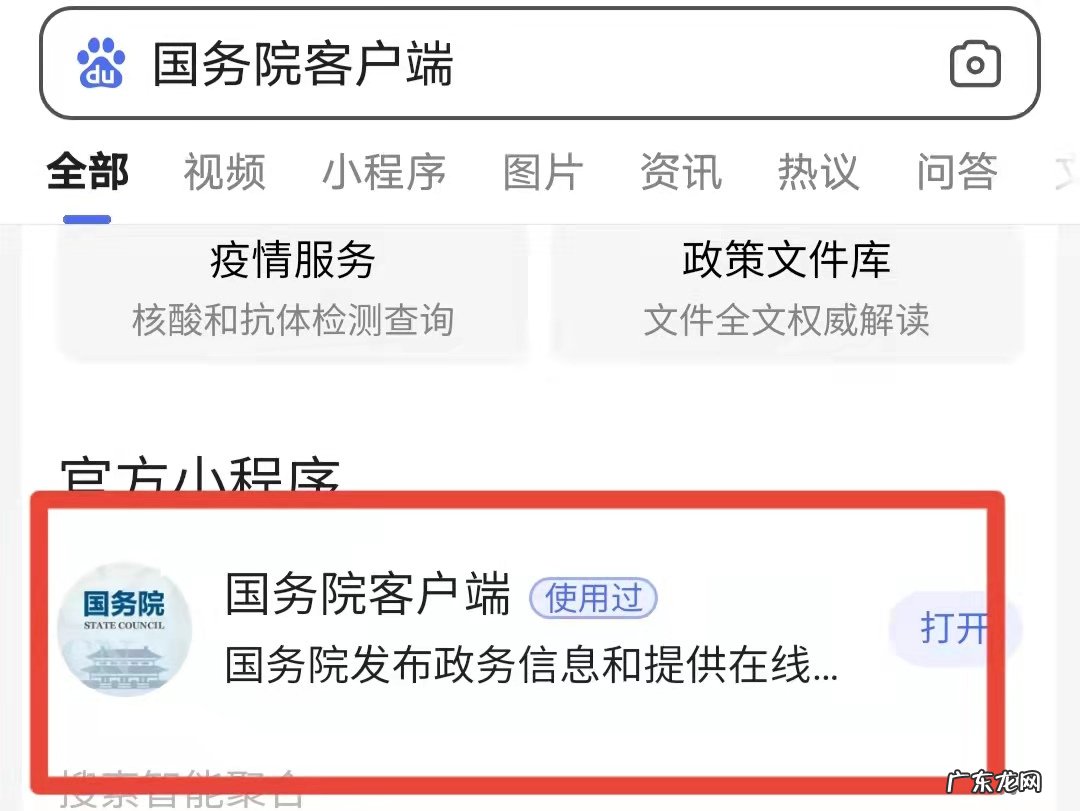Click the 文件全文权威解读 subtitle
Viewport: 1080px width, 811px height.
point(787,320)
